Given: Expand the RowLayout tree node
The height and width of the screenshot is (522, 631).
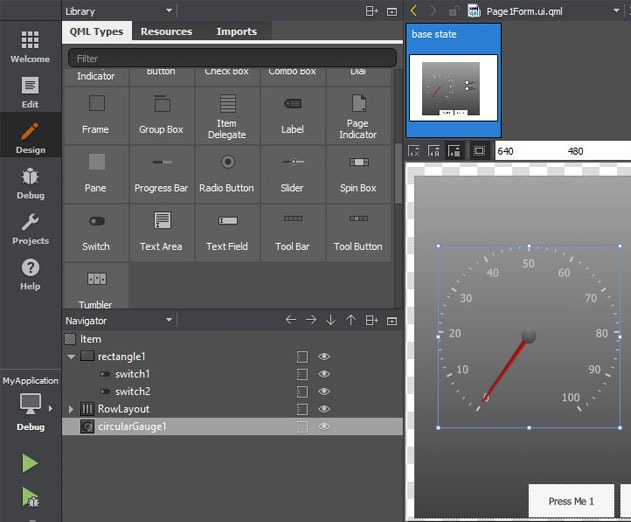Looking at the screenshot, I should (71, 409).
